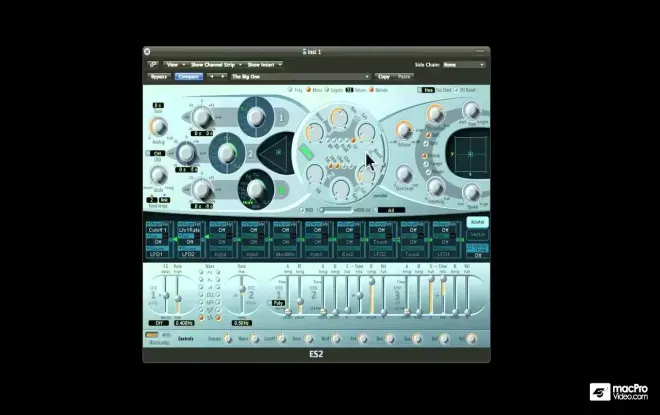660x415 pixels.
Task: Switch to the MIDI controls tab
Action: [166, 335]
